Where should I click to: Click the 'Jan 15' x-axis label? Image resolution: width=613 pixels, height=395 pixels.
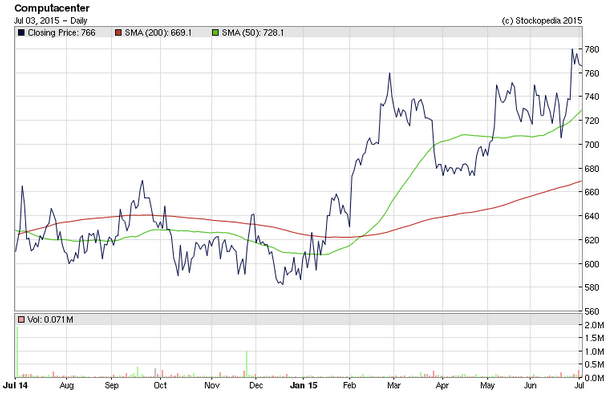coord(303,385)
